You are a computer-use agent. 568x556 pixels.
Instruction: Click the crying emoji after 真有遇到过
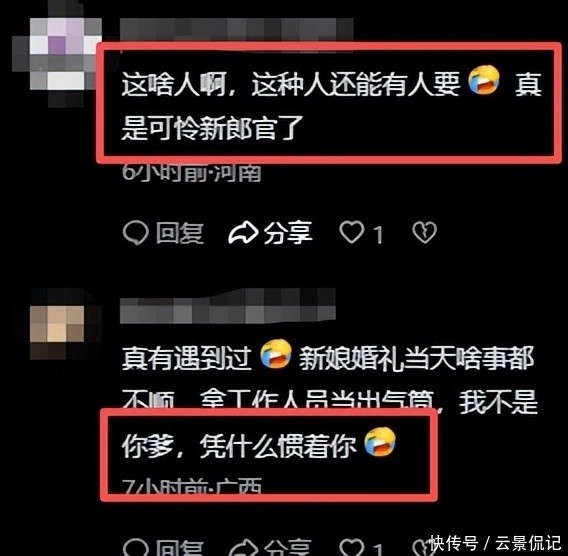coord(276,354)
